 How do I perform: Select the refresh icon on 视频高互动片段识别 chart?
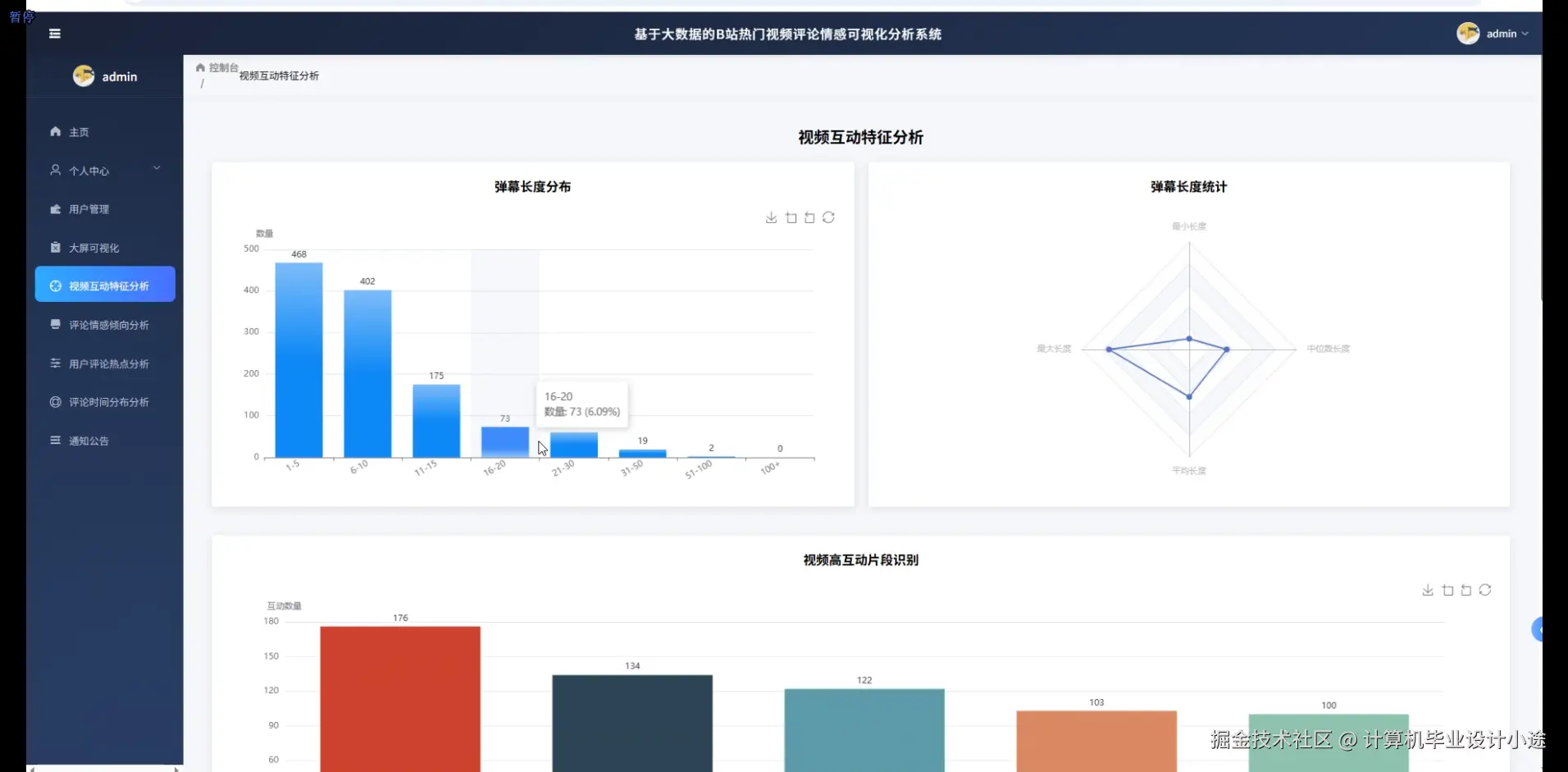1486,590
